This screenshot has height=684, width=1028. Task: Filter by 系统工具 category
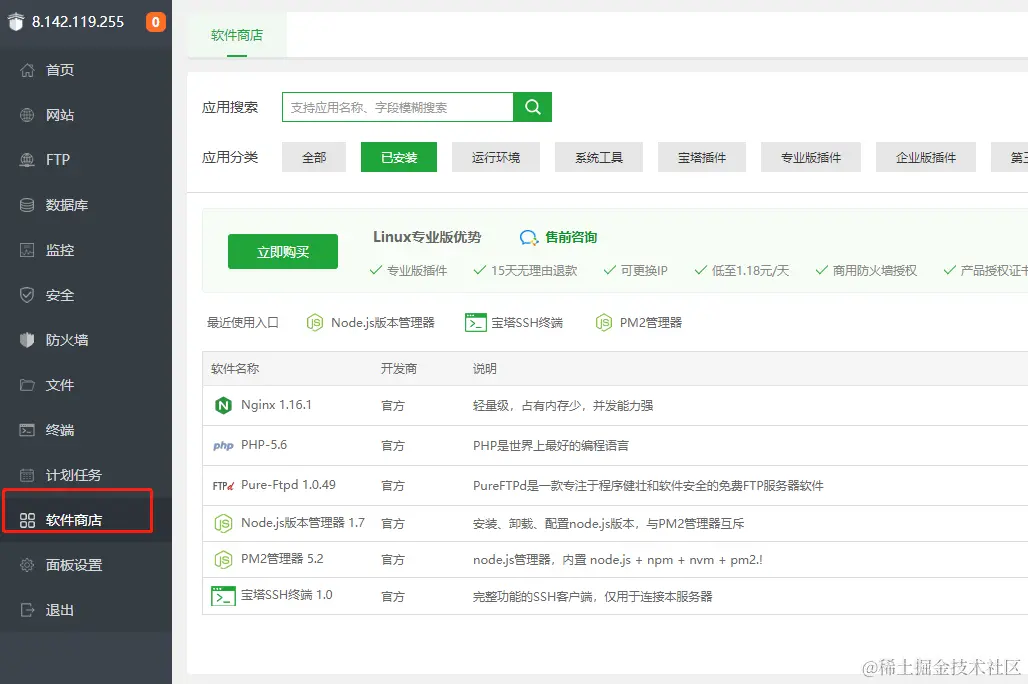tap(599, 157)
